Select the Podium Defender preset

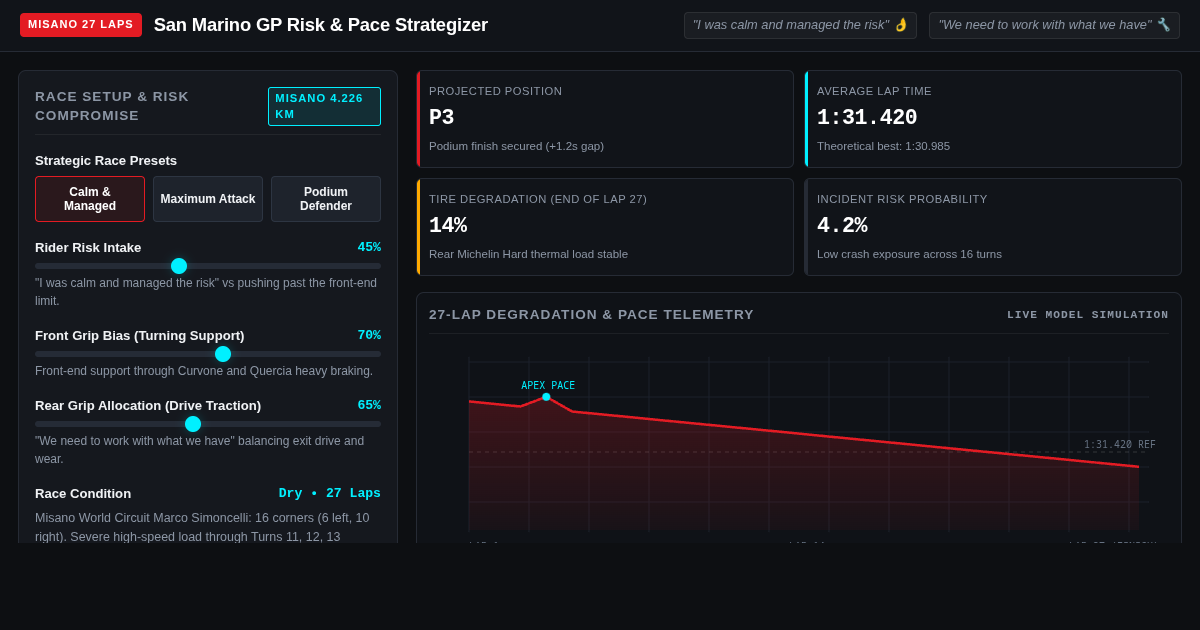326,199
